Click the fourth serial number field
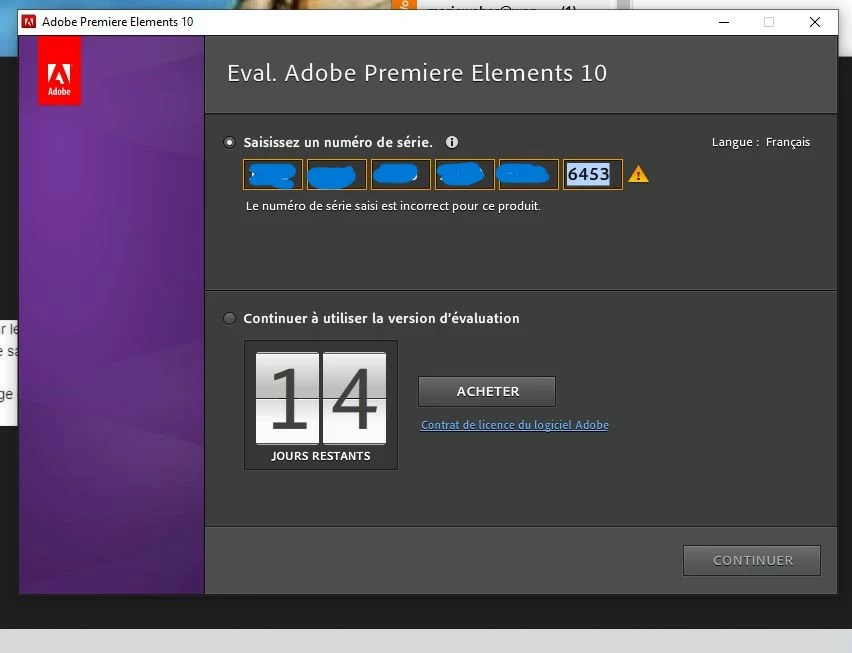 tap(465, 174)
